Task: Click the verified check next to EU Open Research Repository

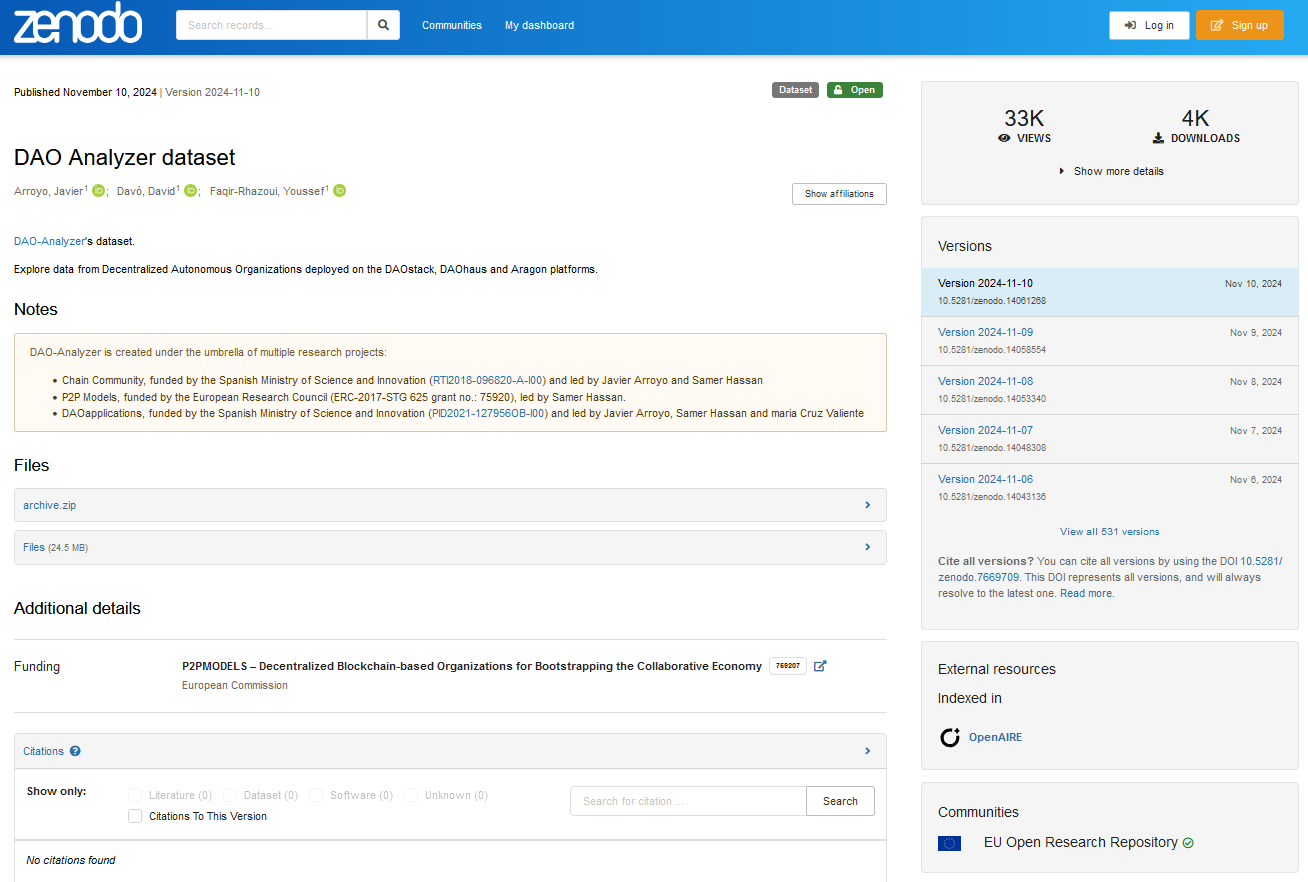Action: coord(1188,843)
